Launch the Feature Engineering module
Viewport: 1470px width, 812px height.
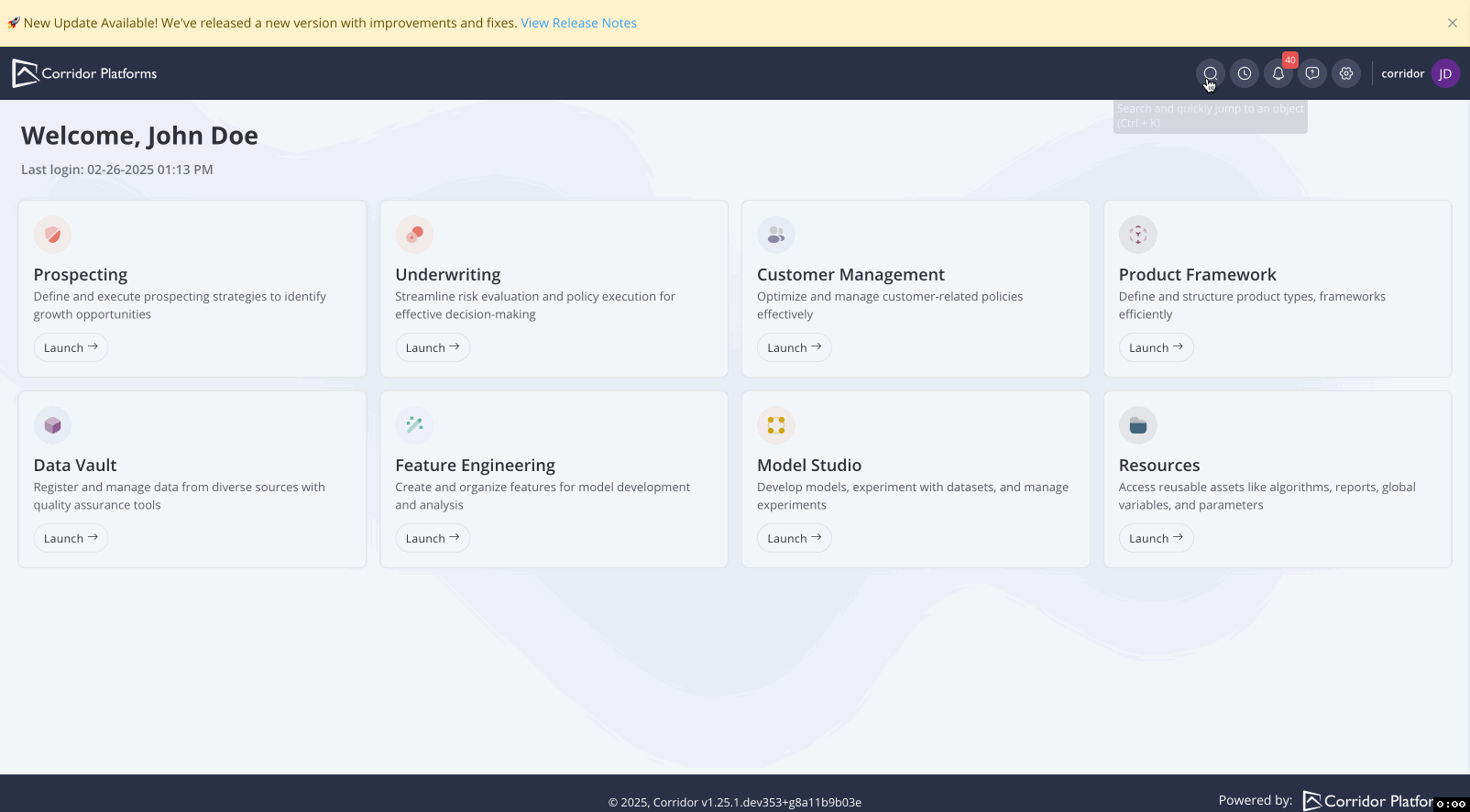point(433,538)
